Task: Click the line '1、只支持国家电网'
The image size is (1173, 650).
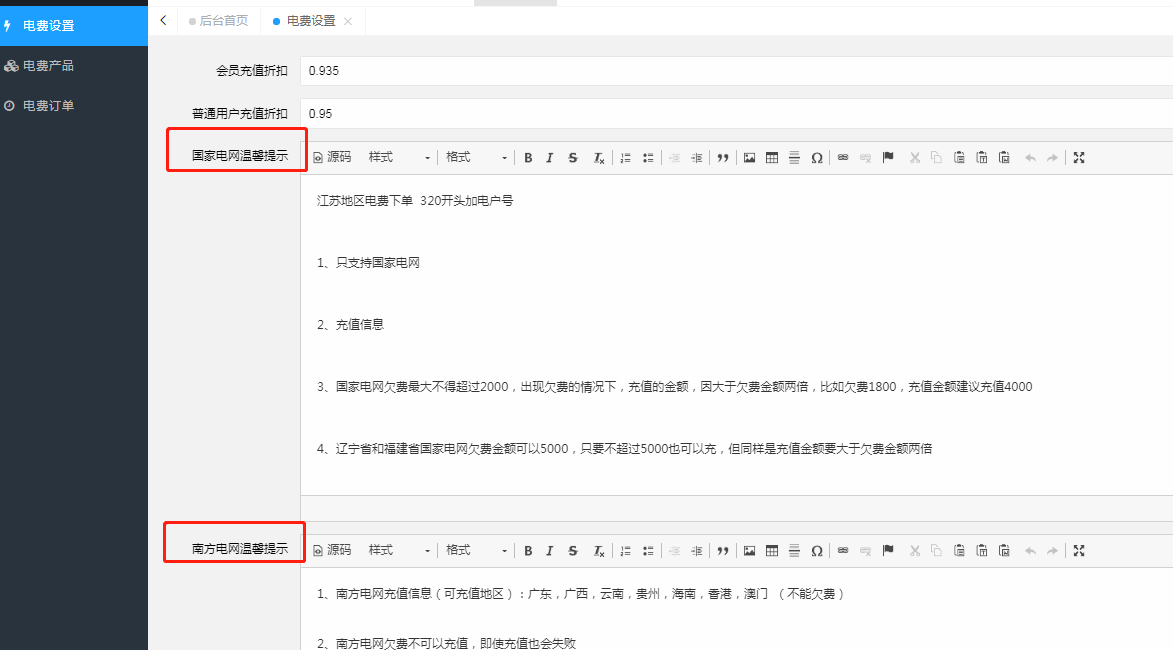Action: (x=368, y=263)
